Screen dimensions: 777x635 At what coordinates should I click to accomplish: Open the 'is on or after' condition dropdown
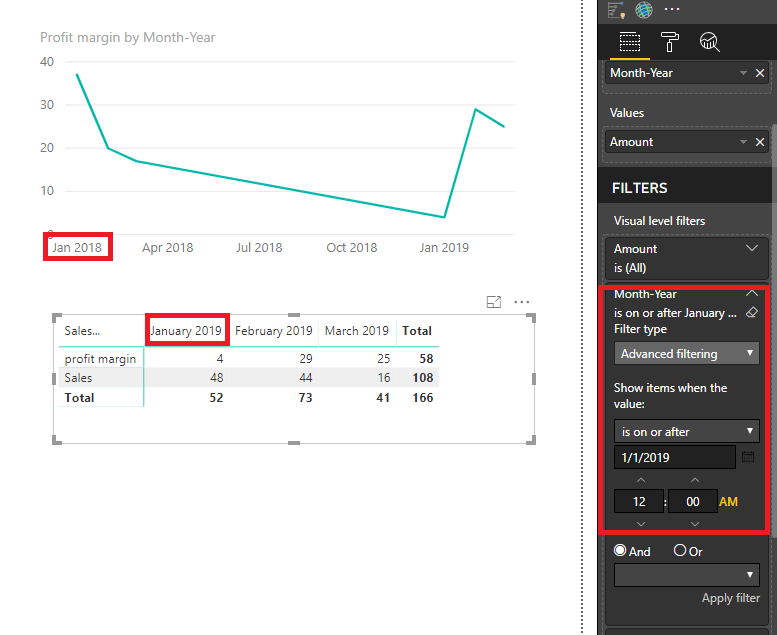point(686,431)
